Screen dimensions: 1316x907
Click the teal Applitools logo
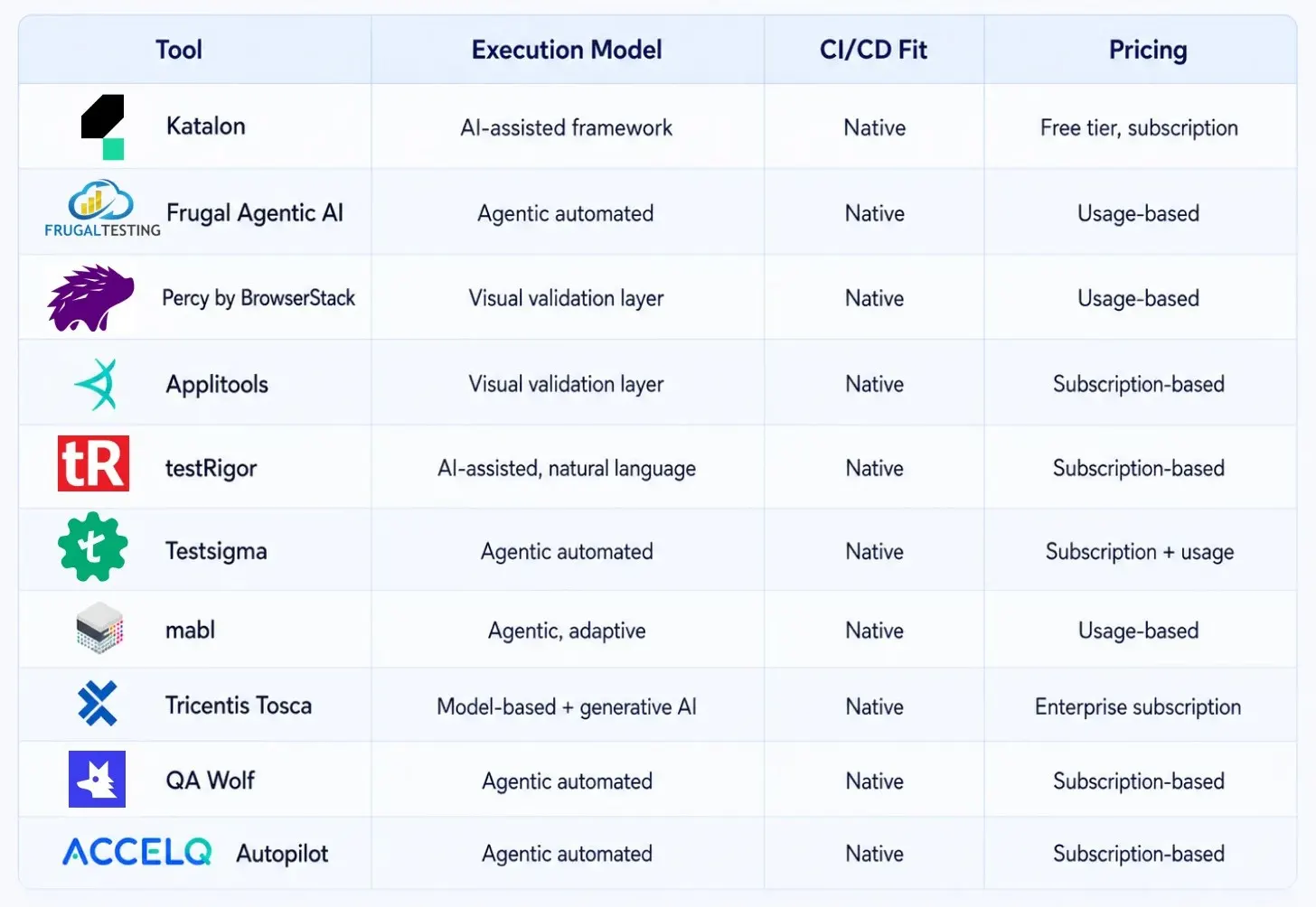click(97, 384)
